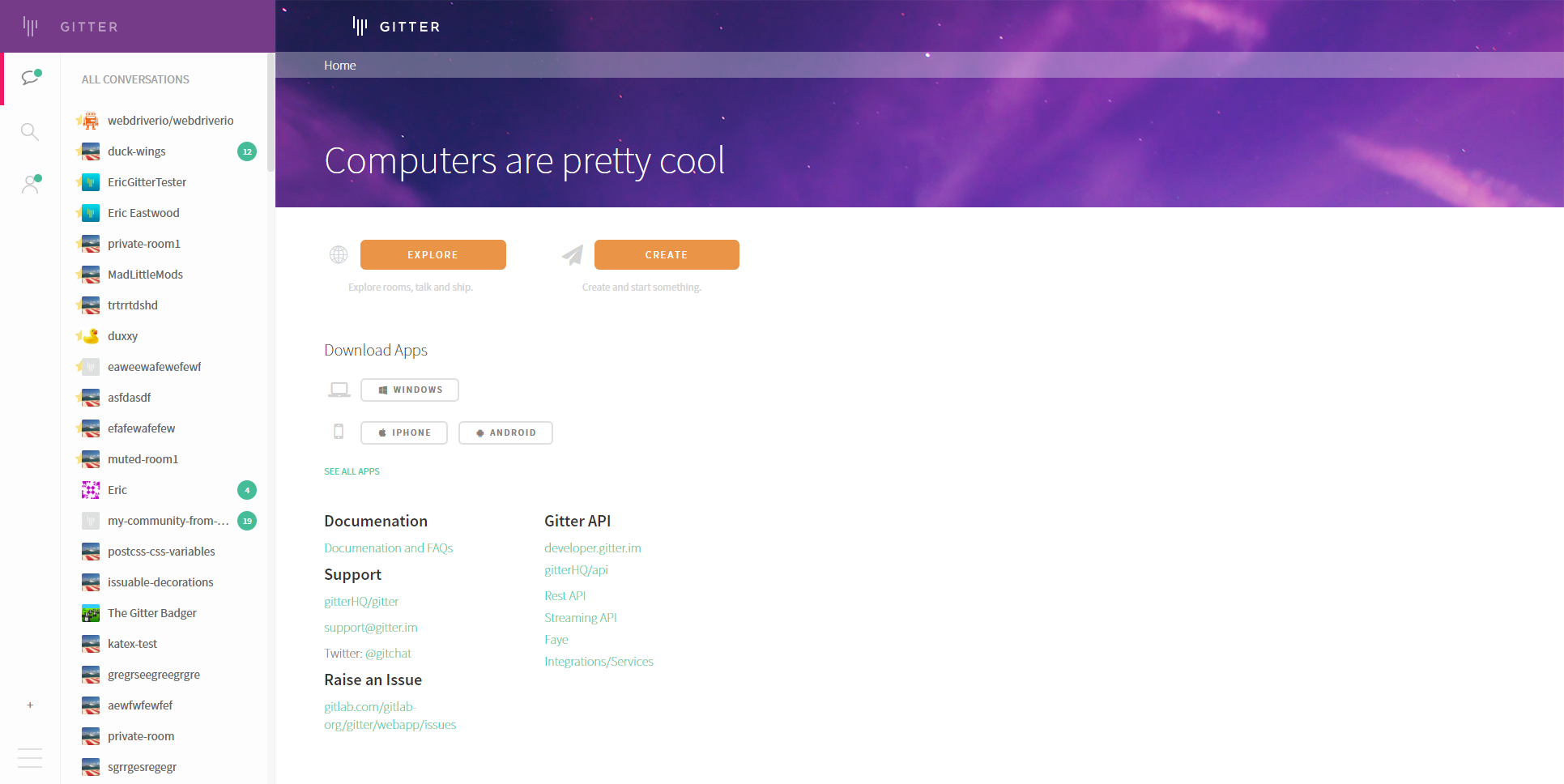Click the conversation list scrollbar
This screenshot has height=784, width=1564.
271,113
